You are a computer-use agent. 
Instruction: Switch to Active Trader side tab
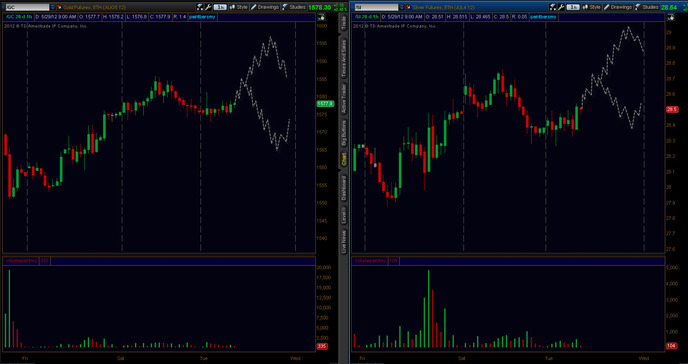pos(344,98)
